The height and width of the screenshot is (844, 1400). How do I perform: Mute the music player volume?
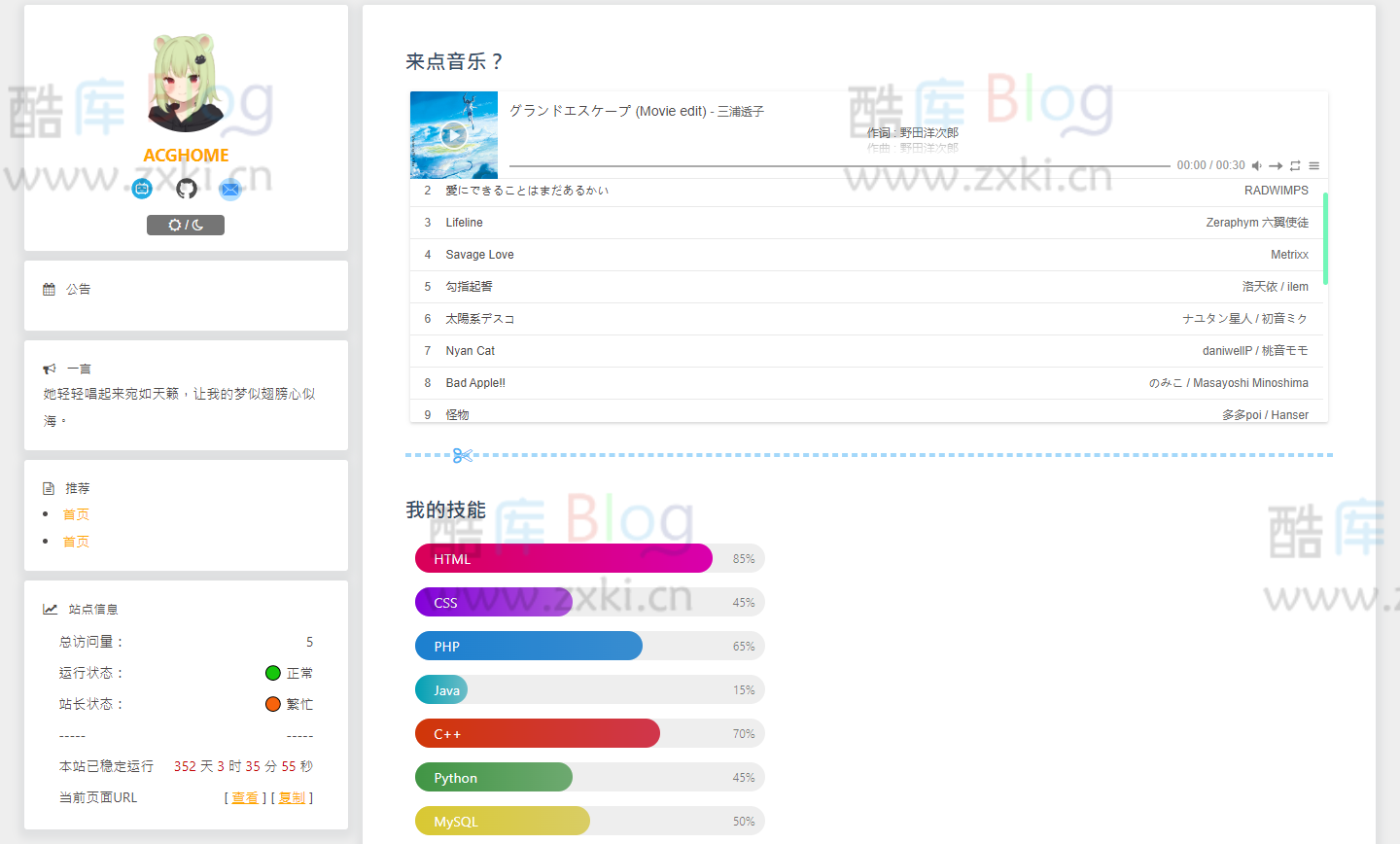click(1257, 165)
